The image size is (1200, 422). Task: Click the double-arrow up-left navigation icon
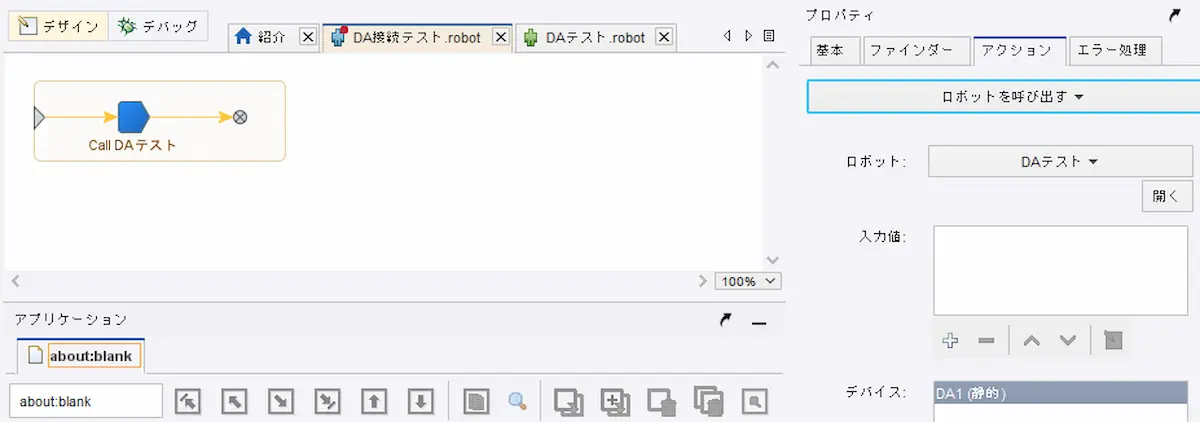[x=187, y=401]
